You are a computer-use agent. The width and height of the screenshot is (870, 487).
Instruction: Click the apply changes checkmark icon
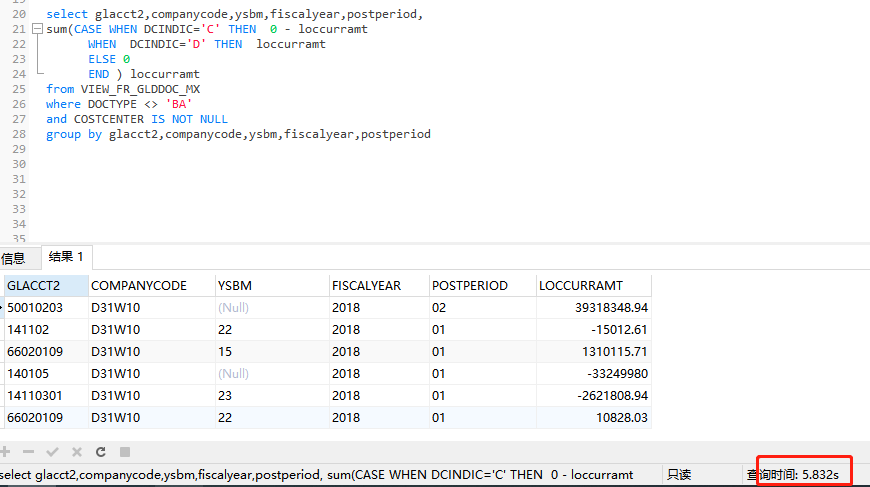(x=52, y=452)
